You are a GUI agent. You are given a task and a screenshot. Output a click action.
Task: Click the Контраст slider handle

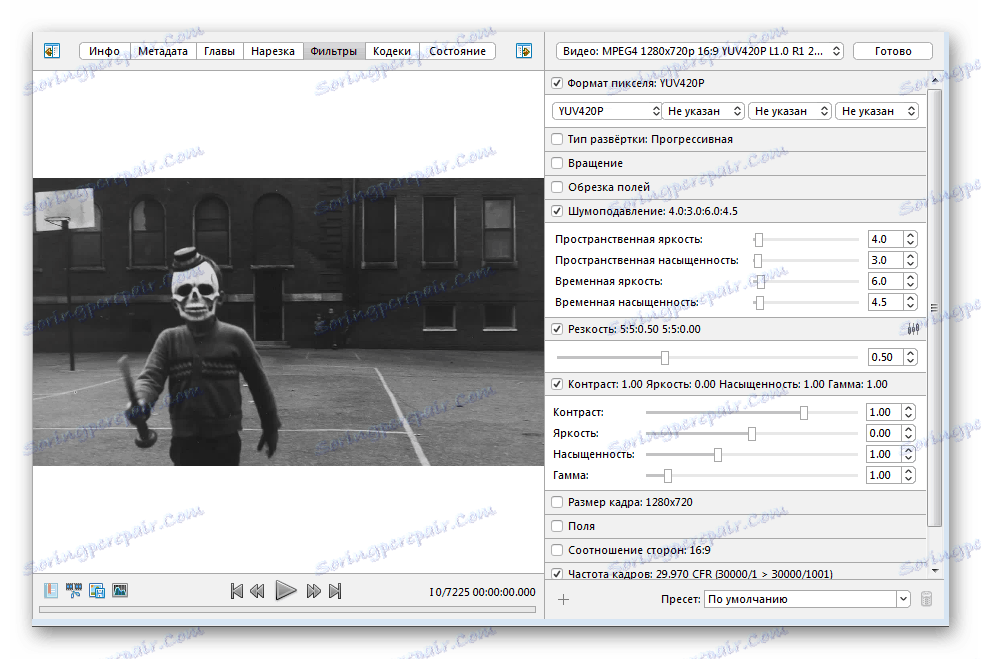coord(804,412)
